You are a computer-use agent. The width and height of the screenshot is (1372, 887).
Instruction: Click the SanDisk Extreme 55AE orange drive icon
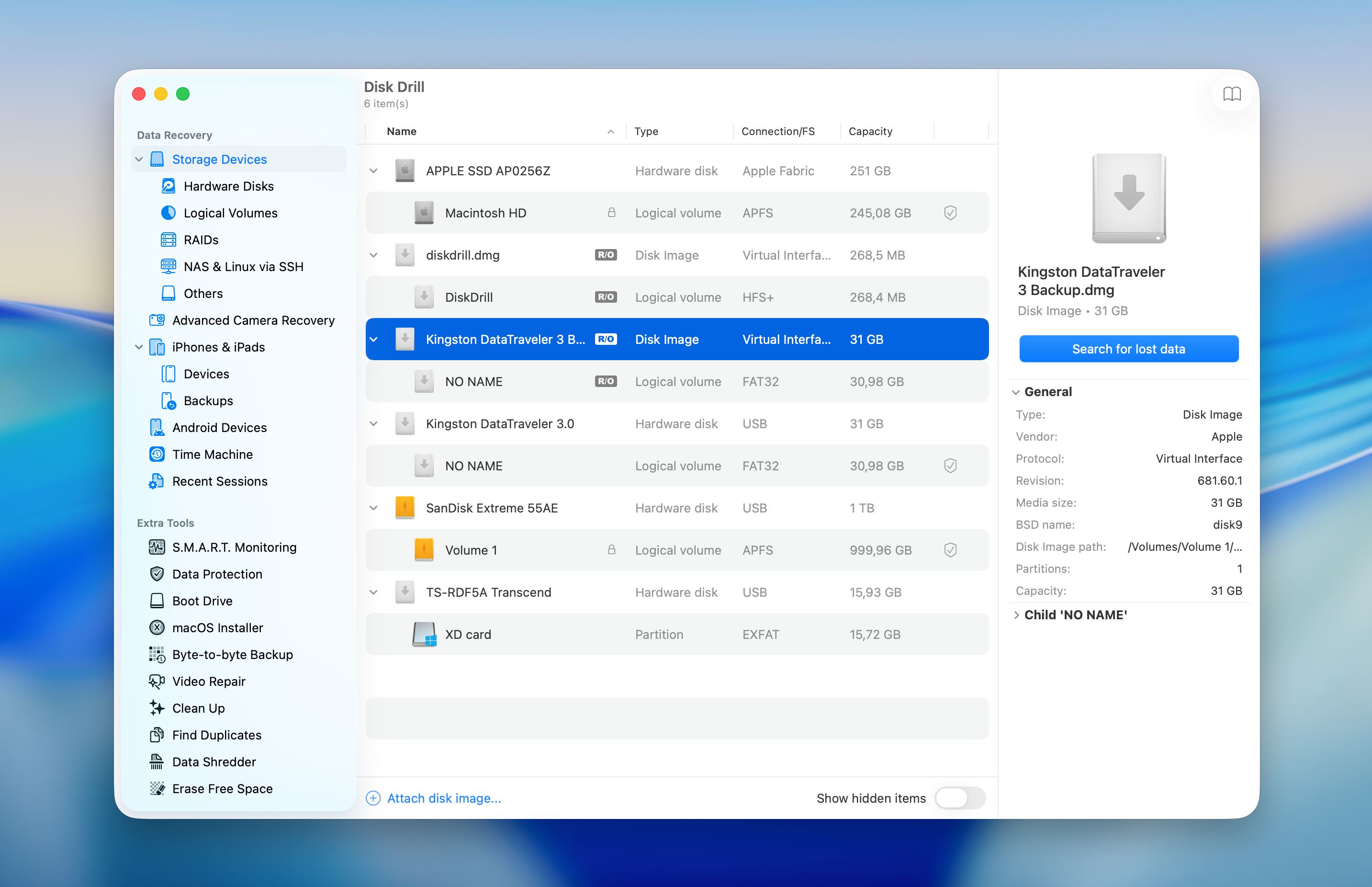point(405,508)
